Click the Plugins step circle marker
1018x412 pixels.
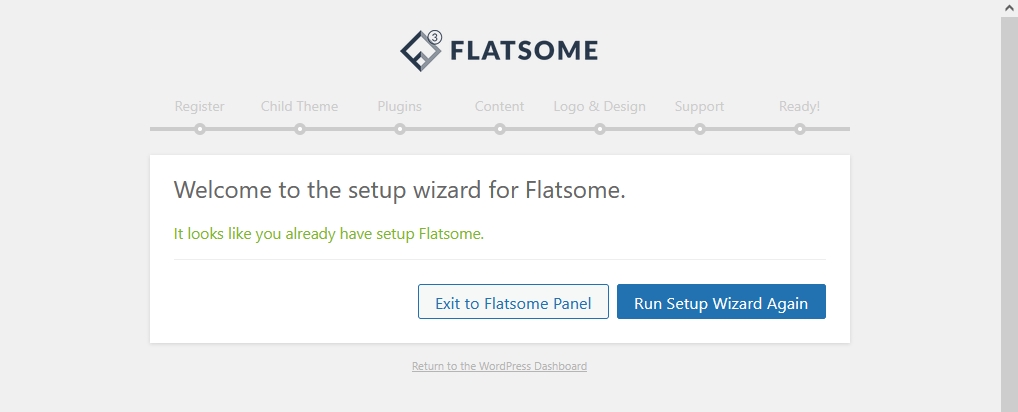[400, 129]
